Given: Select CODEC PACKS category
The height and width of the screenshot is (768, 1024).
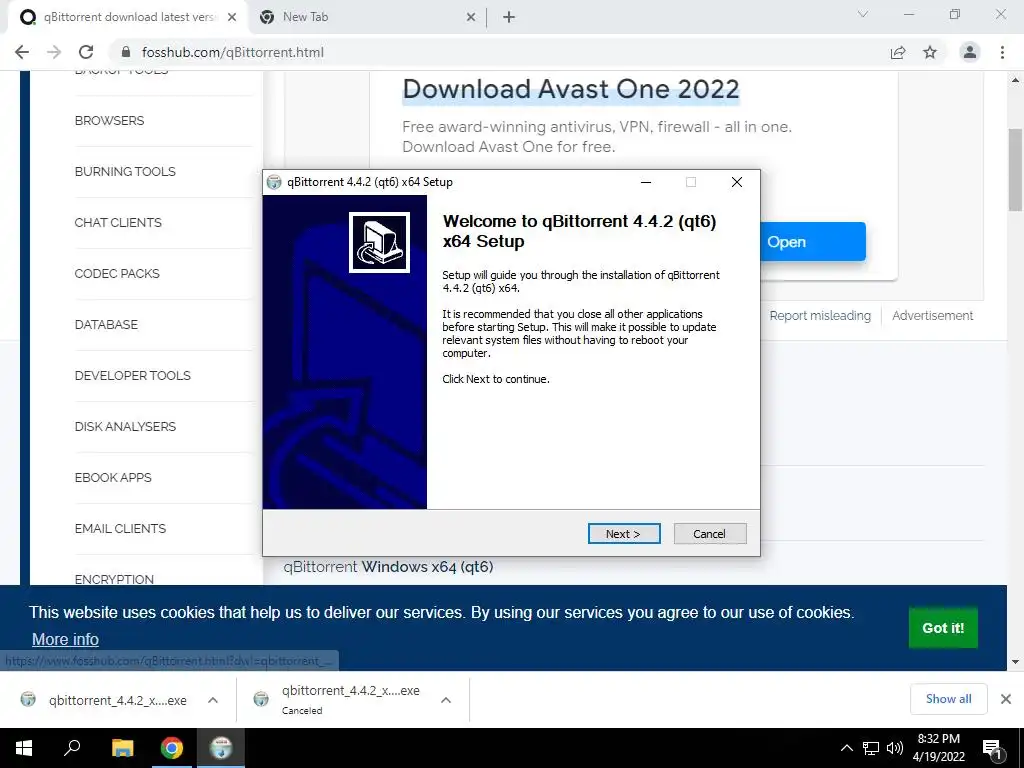Looking at the screenshot, I should [x=117, y=274].
